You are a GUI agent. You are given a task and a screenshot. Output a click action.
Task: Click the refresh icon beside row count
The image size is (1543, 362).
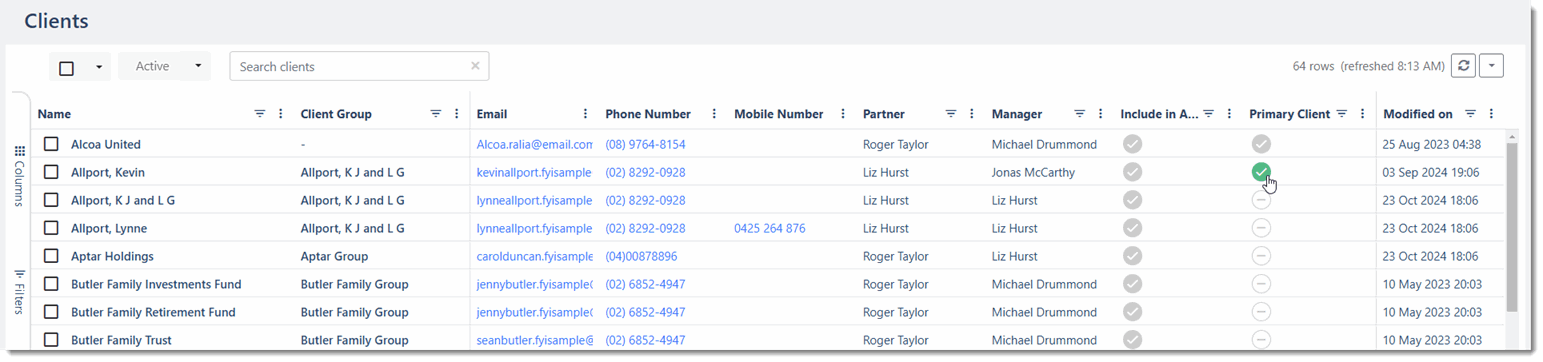click(1463, 66)
